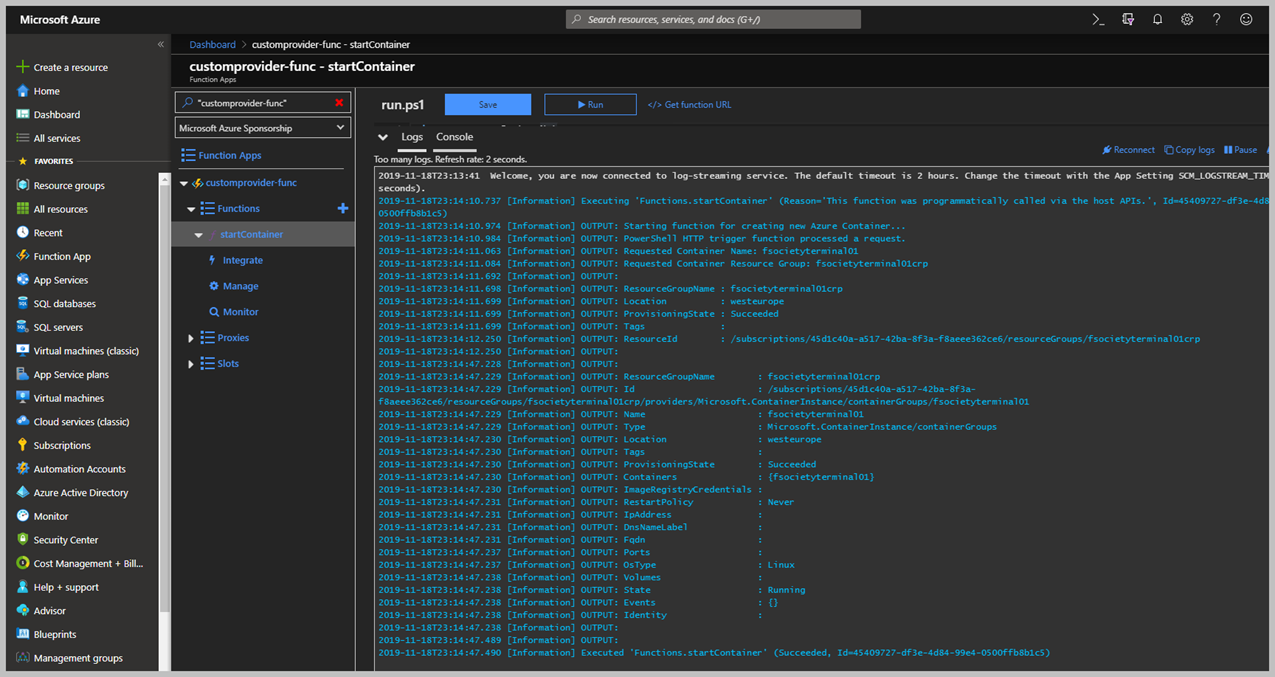Pause the log stream
The height and width of the screenshot is (677, 1275).
pos(1240,150)
